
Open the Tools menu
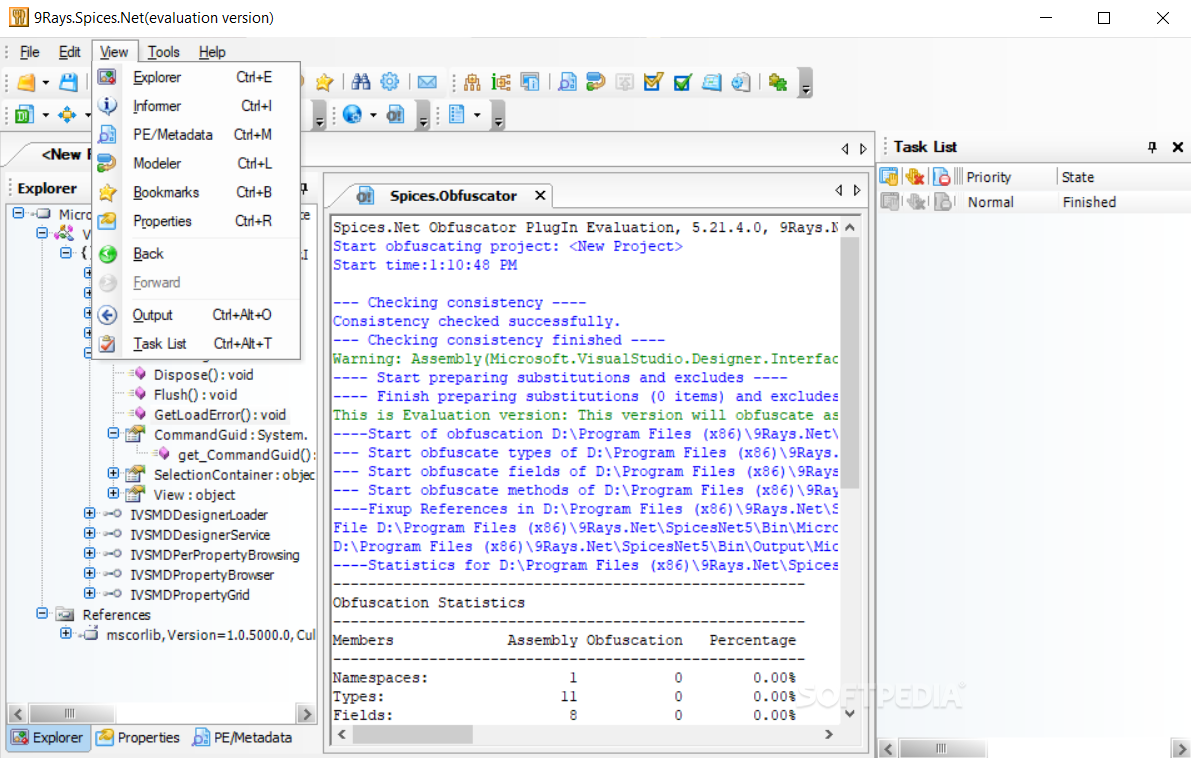tap(163, 52)
